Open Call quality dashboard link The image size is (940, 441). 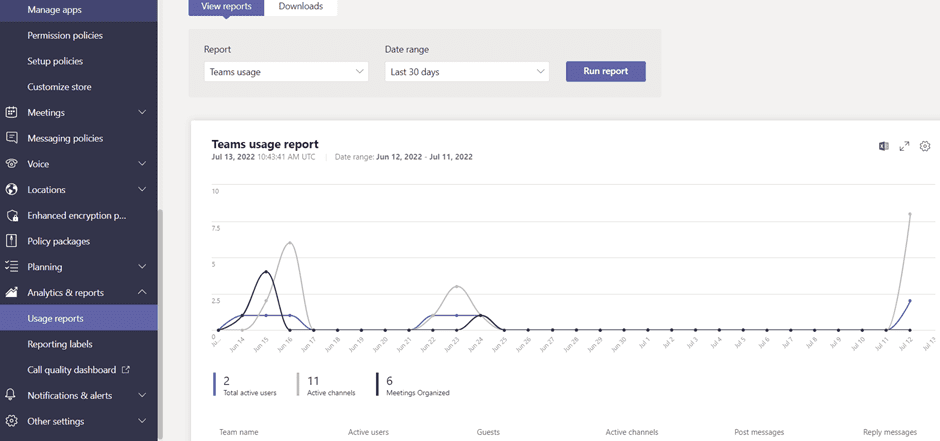(71, 370)
